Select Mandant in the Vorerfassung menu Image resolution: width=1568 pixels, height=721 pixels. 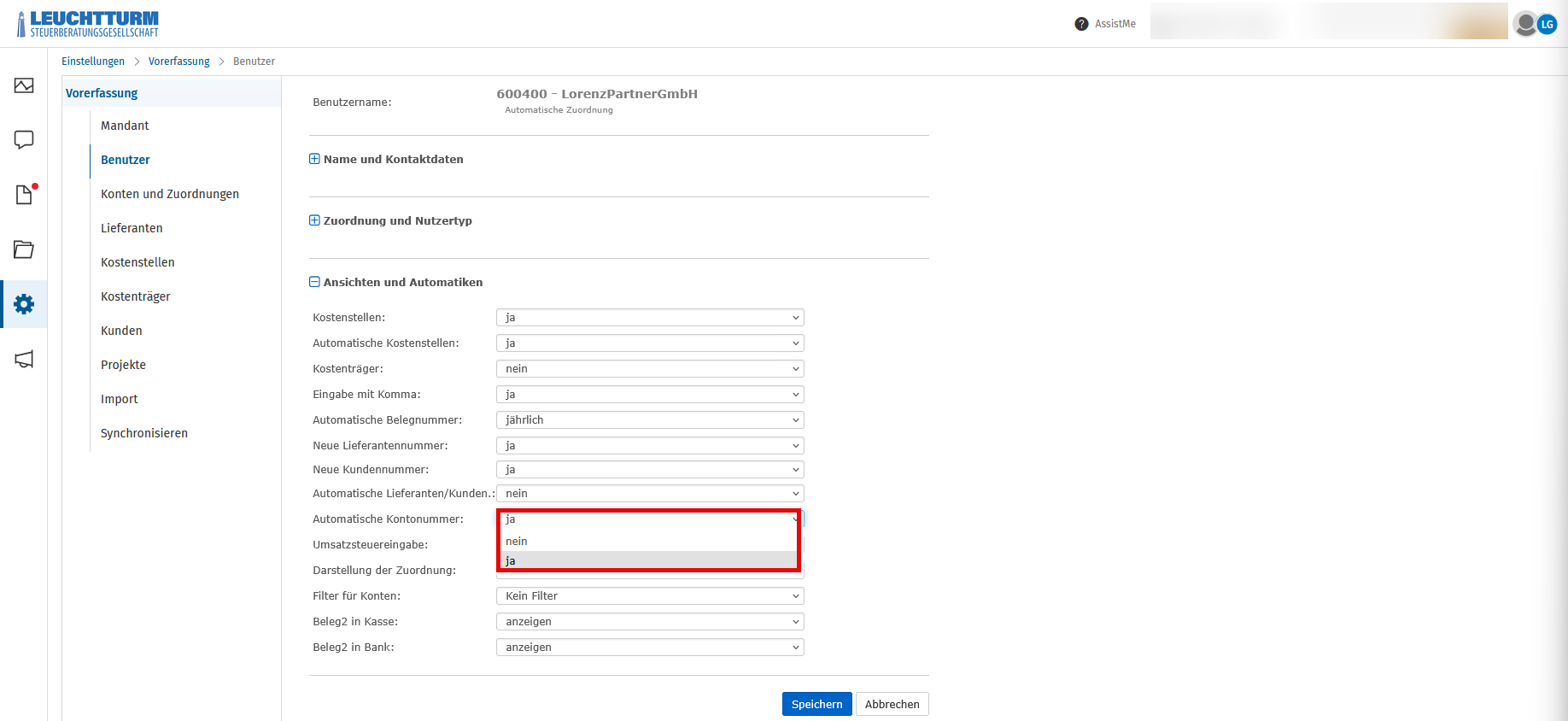click(125, 126)
